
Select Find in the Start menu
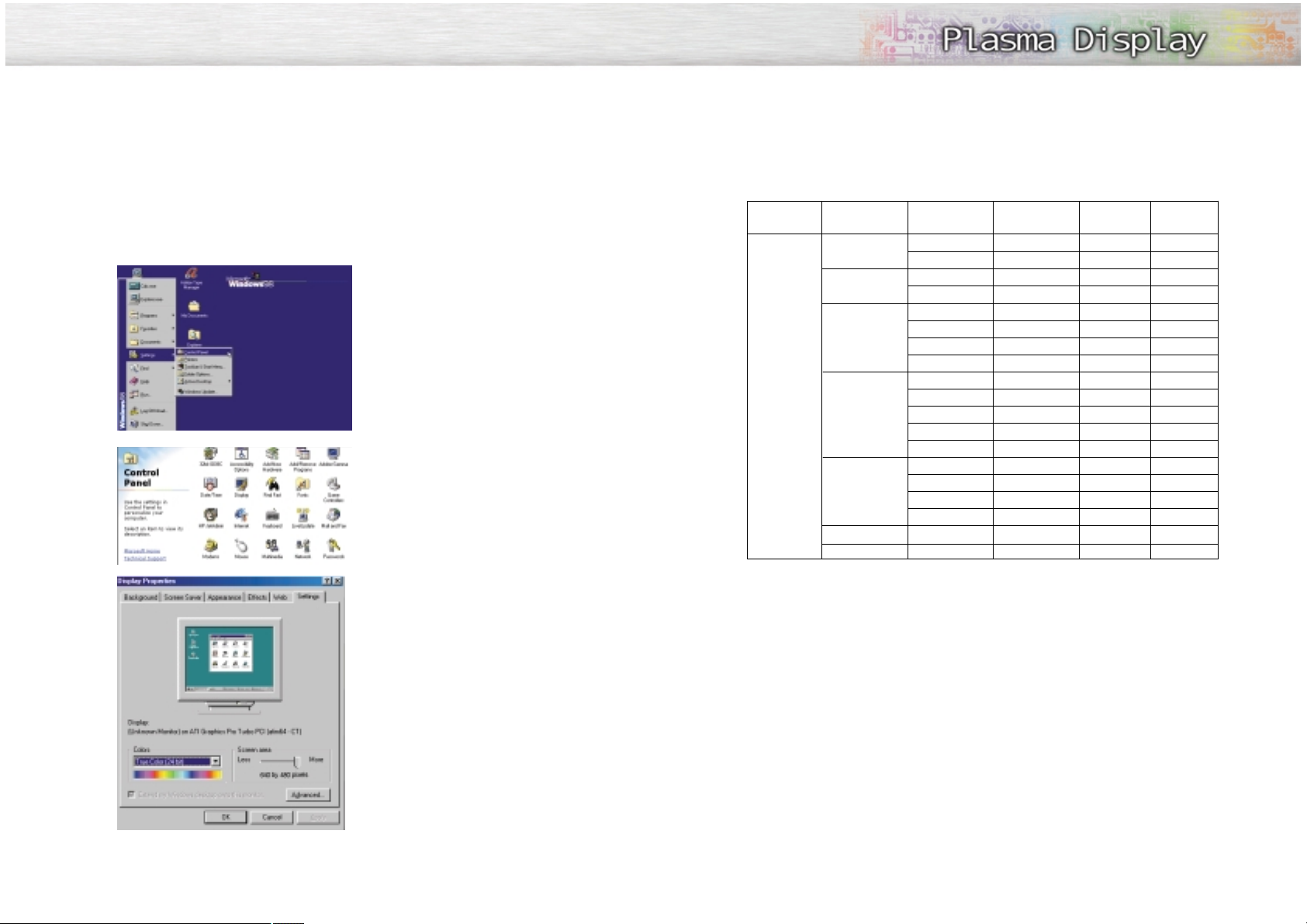151,368
